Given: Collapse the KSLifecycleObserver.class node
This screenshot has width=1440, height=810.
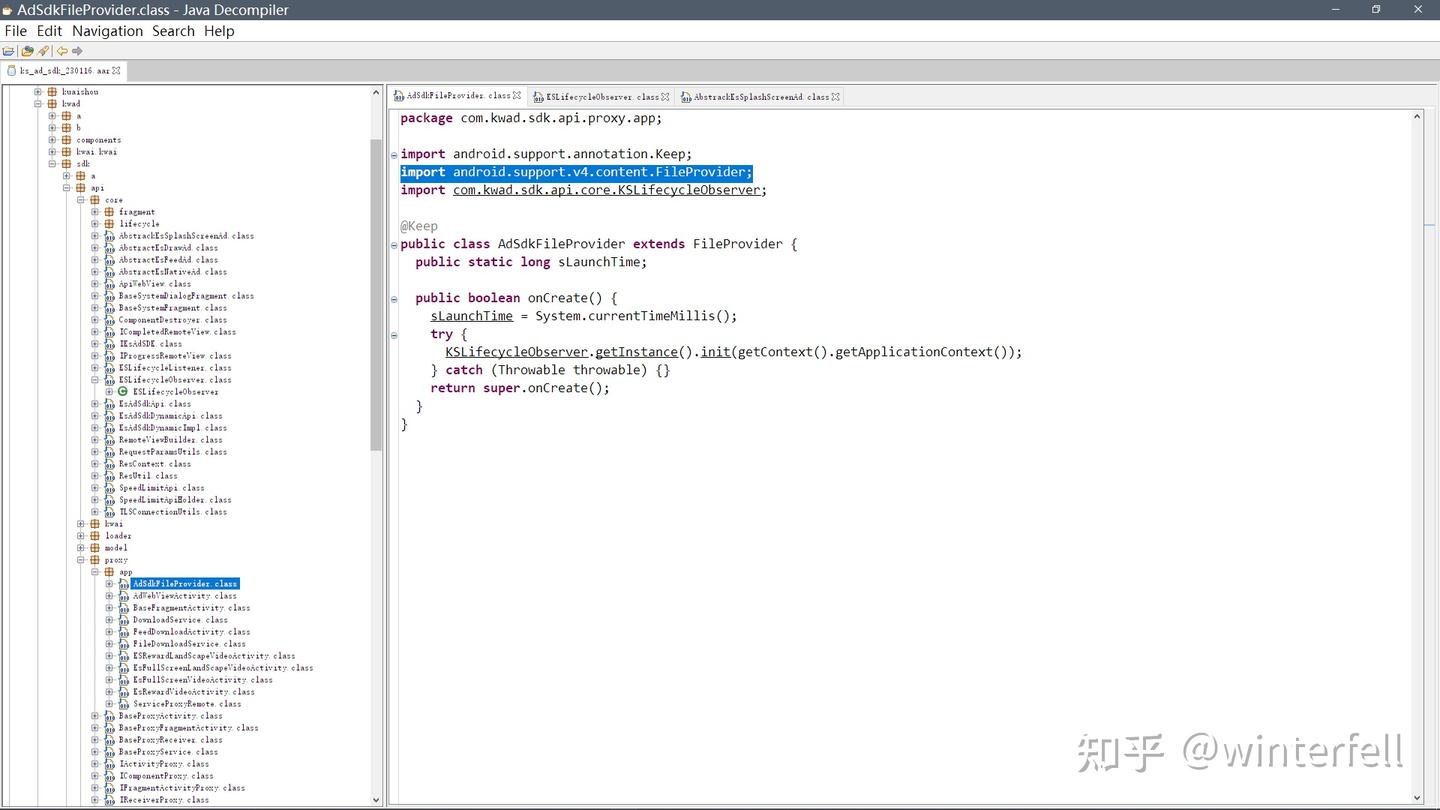Looking at the screenshot, I should [x=95, y=380].
